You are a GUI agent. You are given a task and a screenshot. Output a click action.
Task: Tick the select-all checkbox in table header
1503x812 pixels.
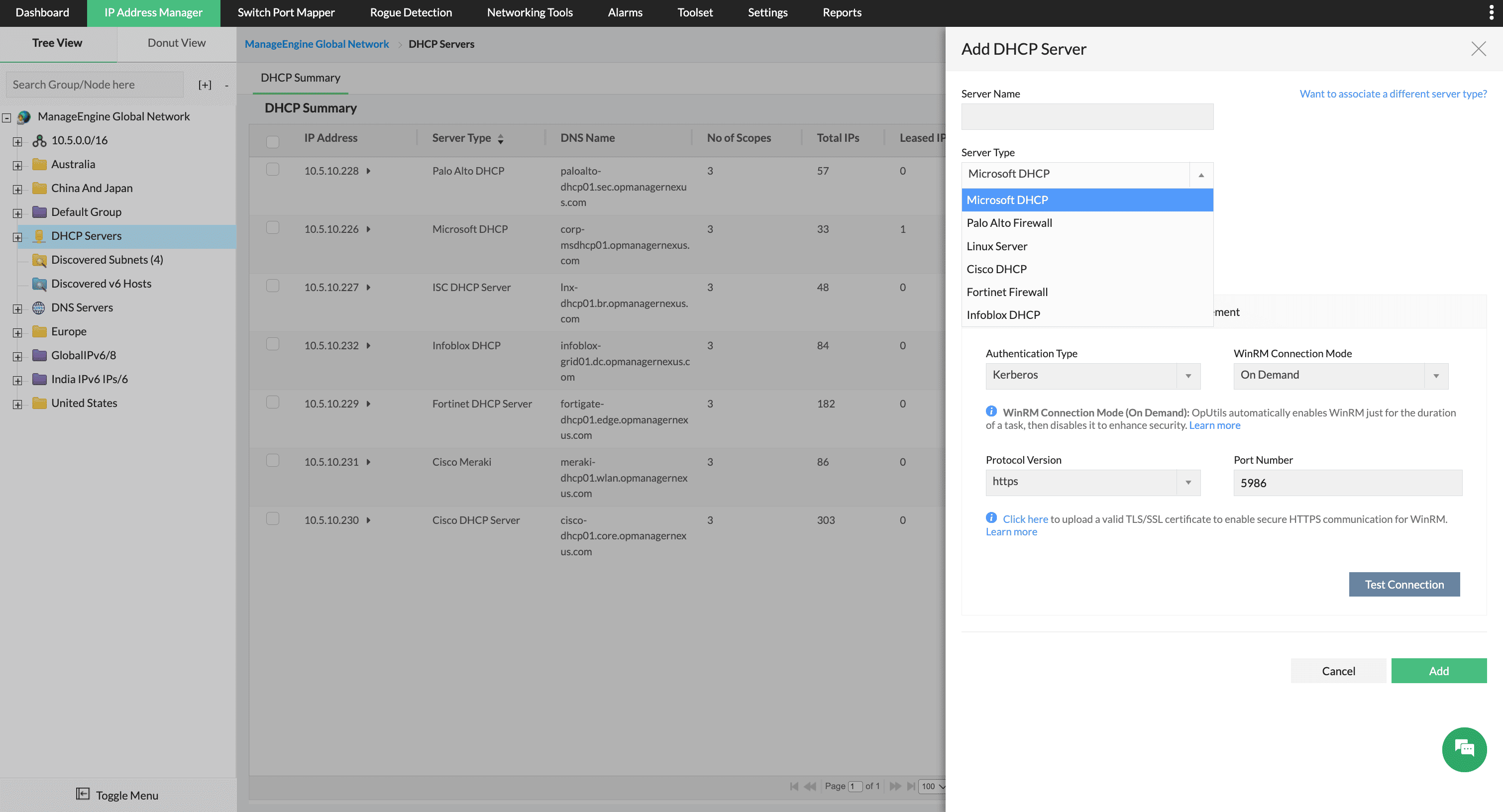click(x=272, y=142)
